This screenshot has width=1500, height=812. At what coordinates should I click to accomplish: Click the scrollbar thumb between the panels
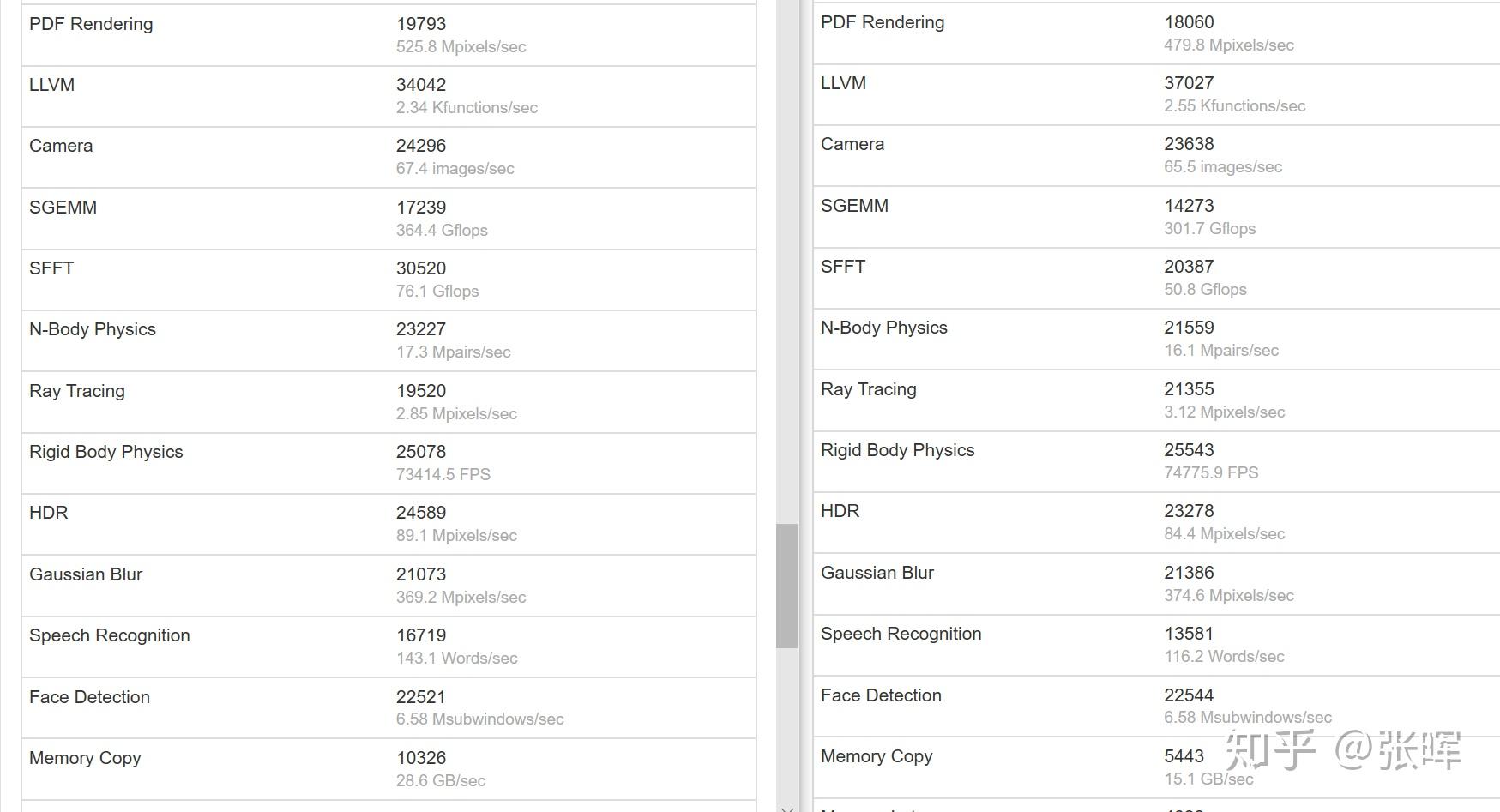(x=786, y=586)
